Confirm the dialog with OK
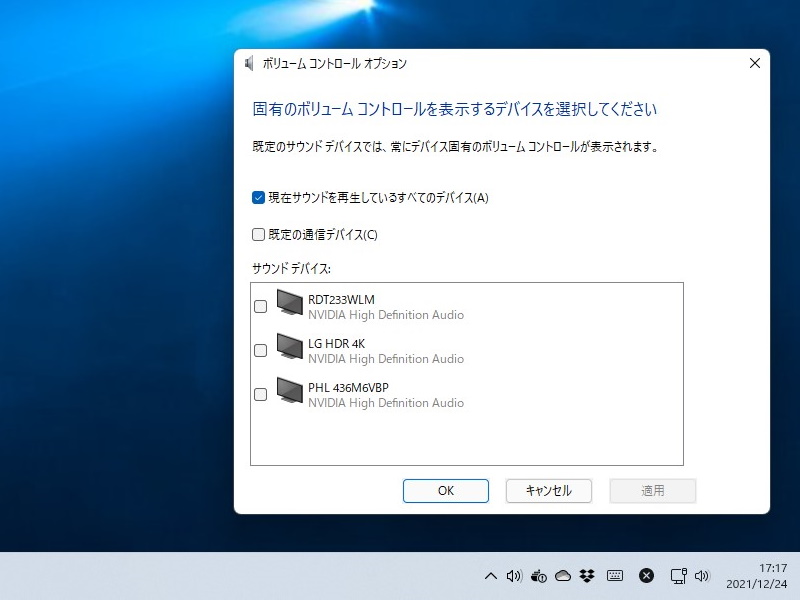 pyautogui.click(x=445, y=491)
